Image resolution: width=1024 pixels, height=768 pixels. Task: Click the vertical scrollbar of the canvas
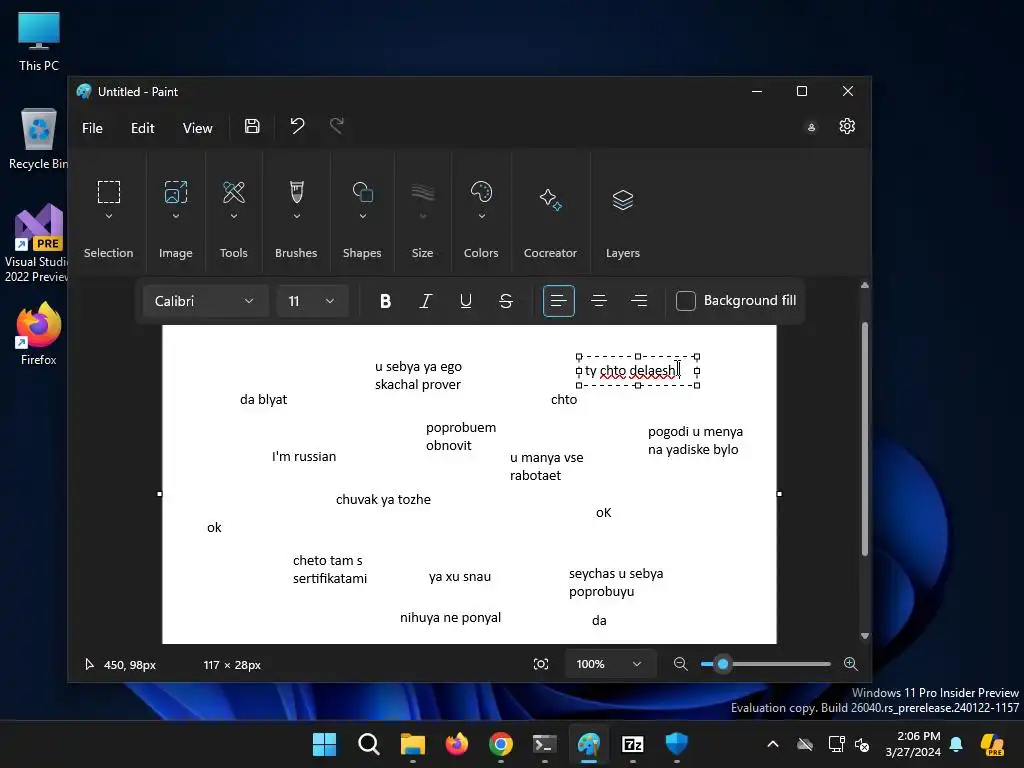coord(865,439)
